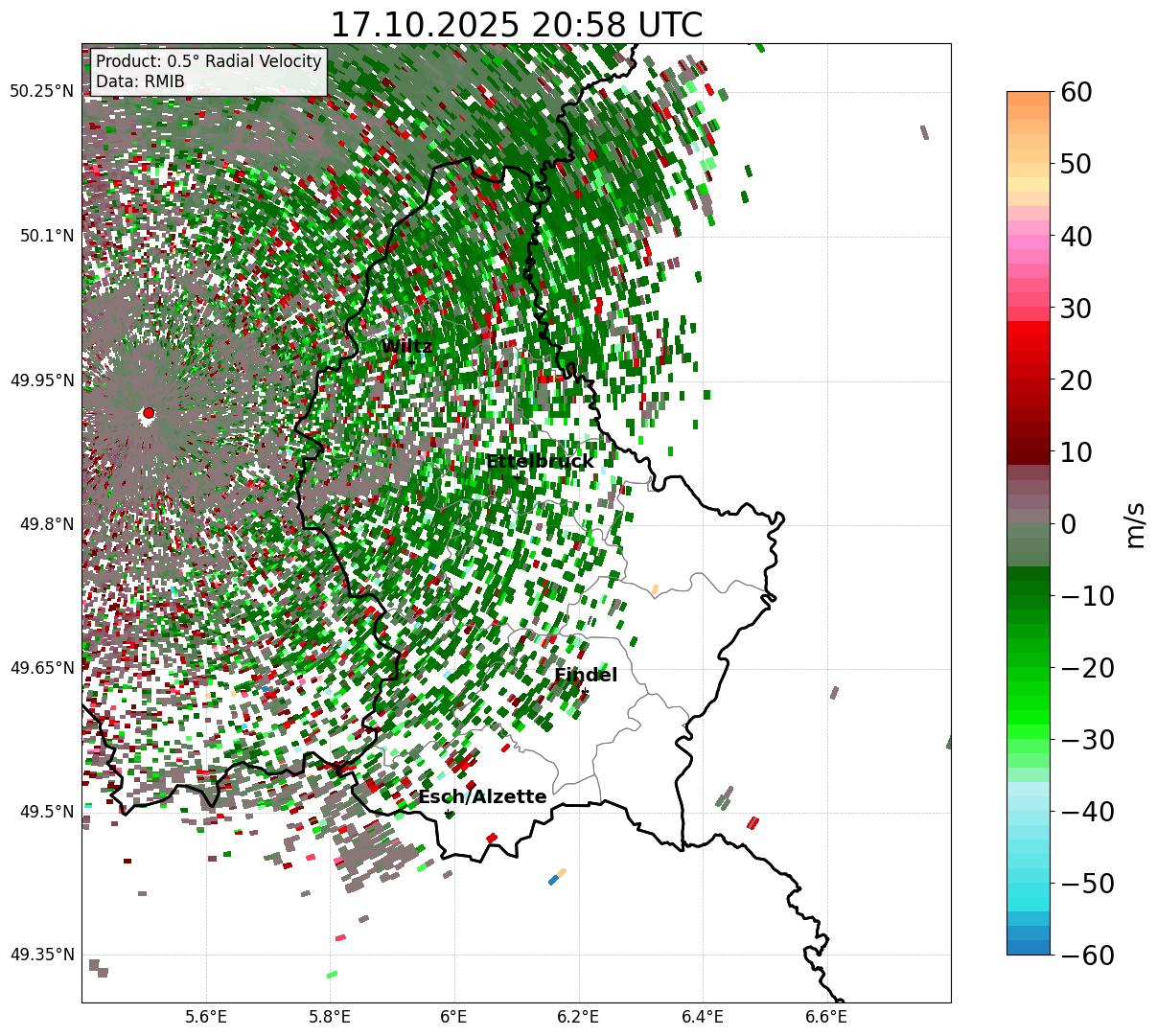This screenshot has width=1157, height=1036.
Task: Click the colorbar value −60
Action: click(1087, 955)
